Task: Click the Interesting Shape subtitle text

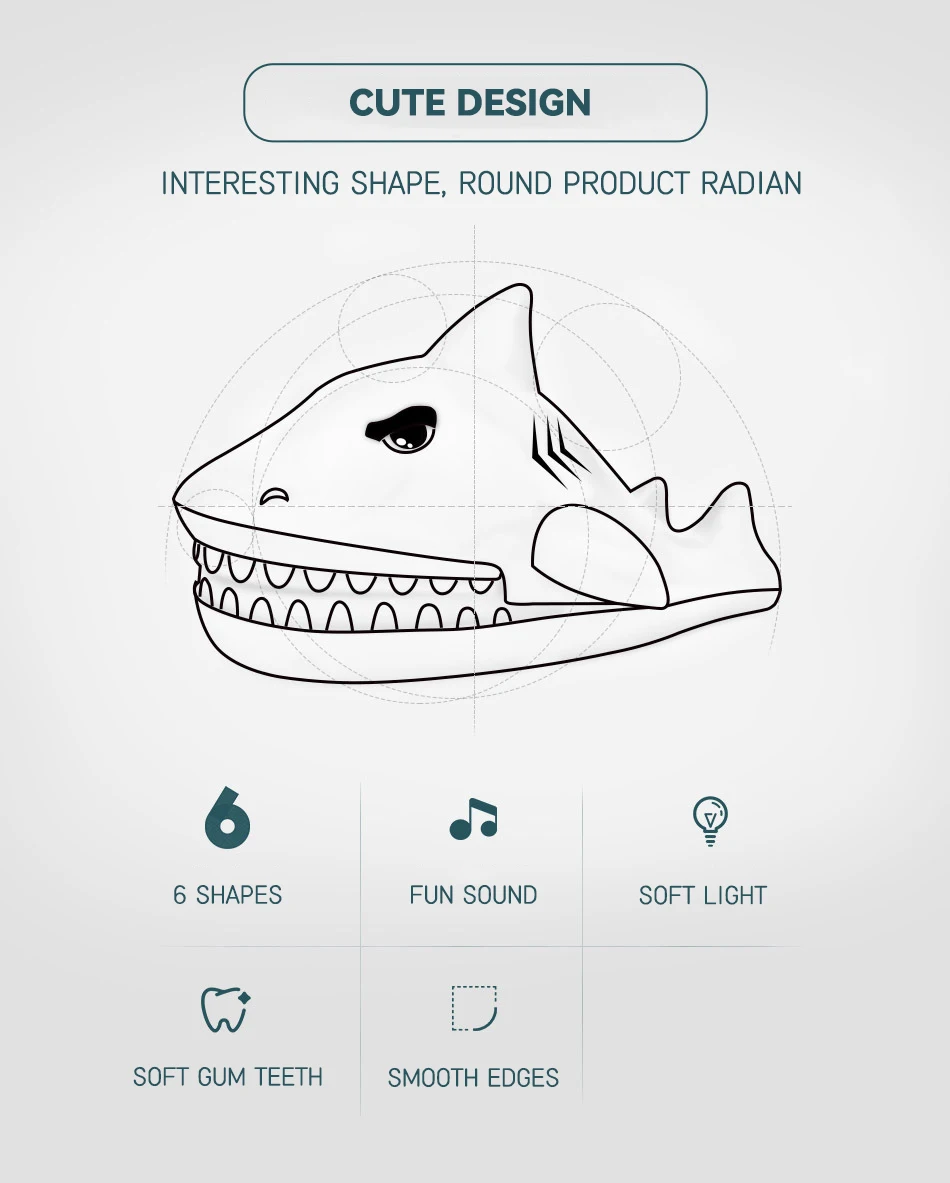Action: 481,183
